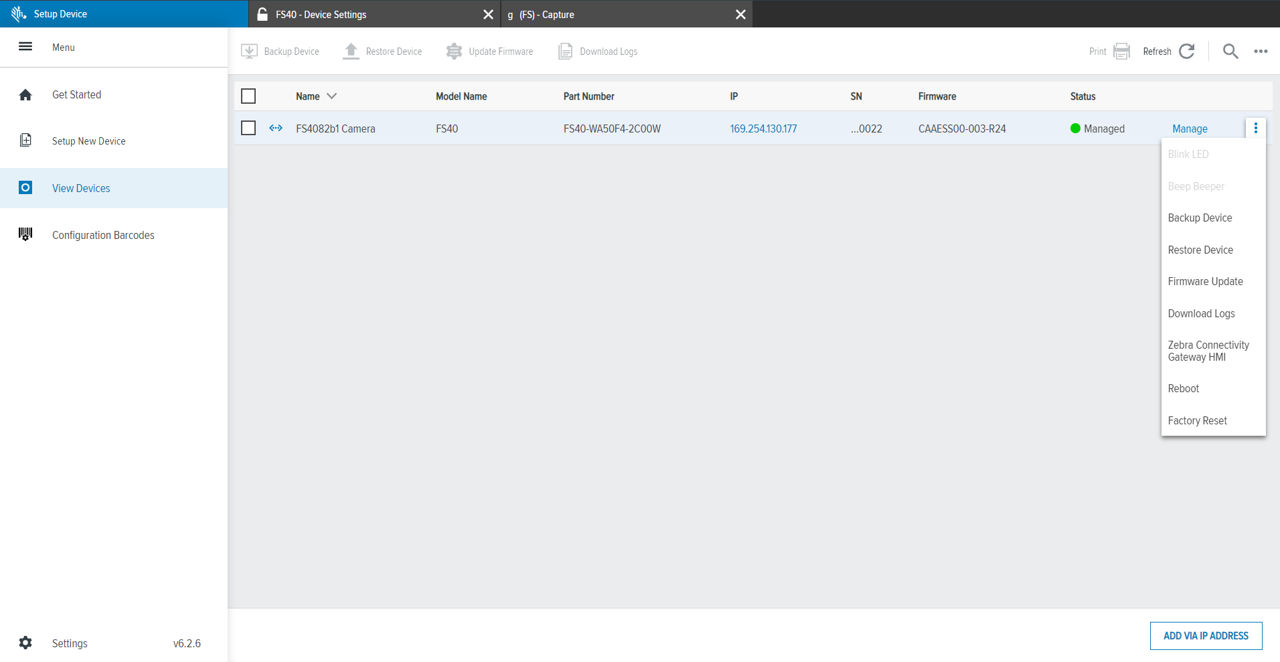Open the toolbar more options ellipsis
The height and width of the screenshot is (662, 1280).
pos(1261,52)
